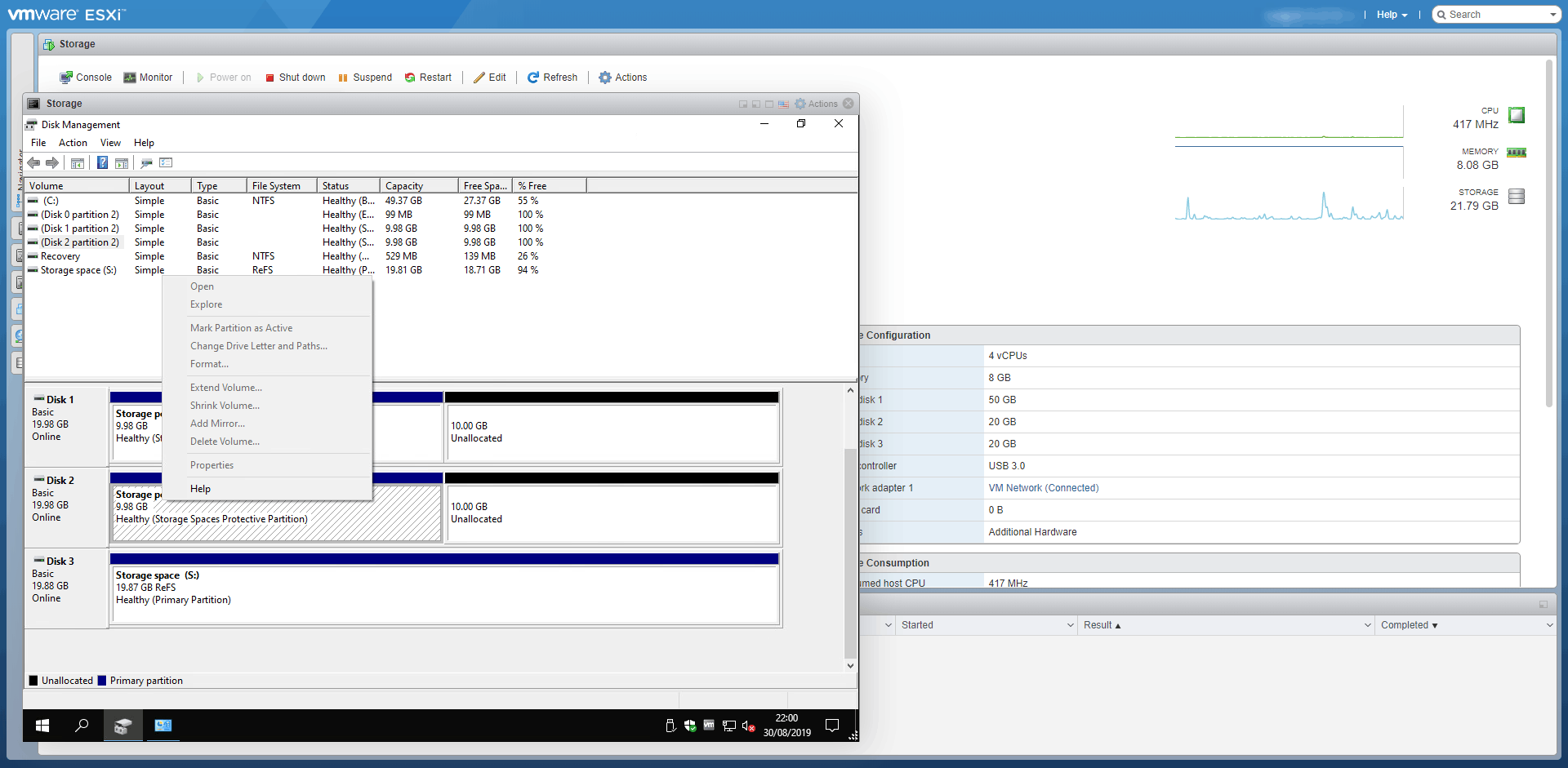Expand the Started column dropdown arrow

pos(1070,625)
